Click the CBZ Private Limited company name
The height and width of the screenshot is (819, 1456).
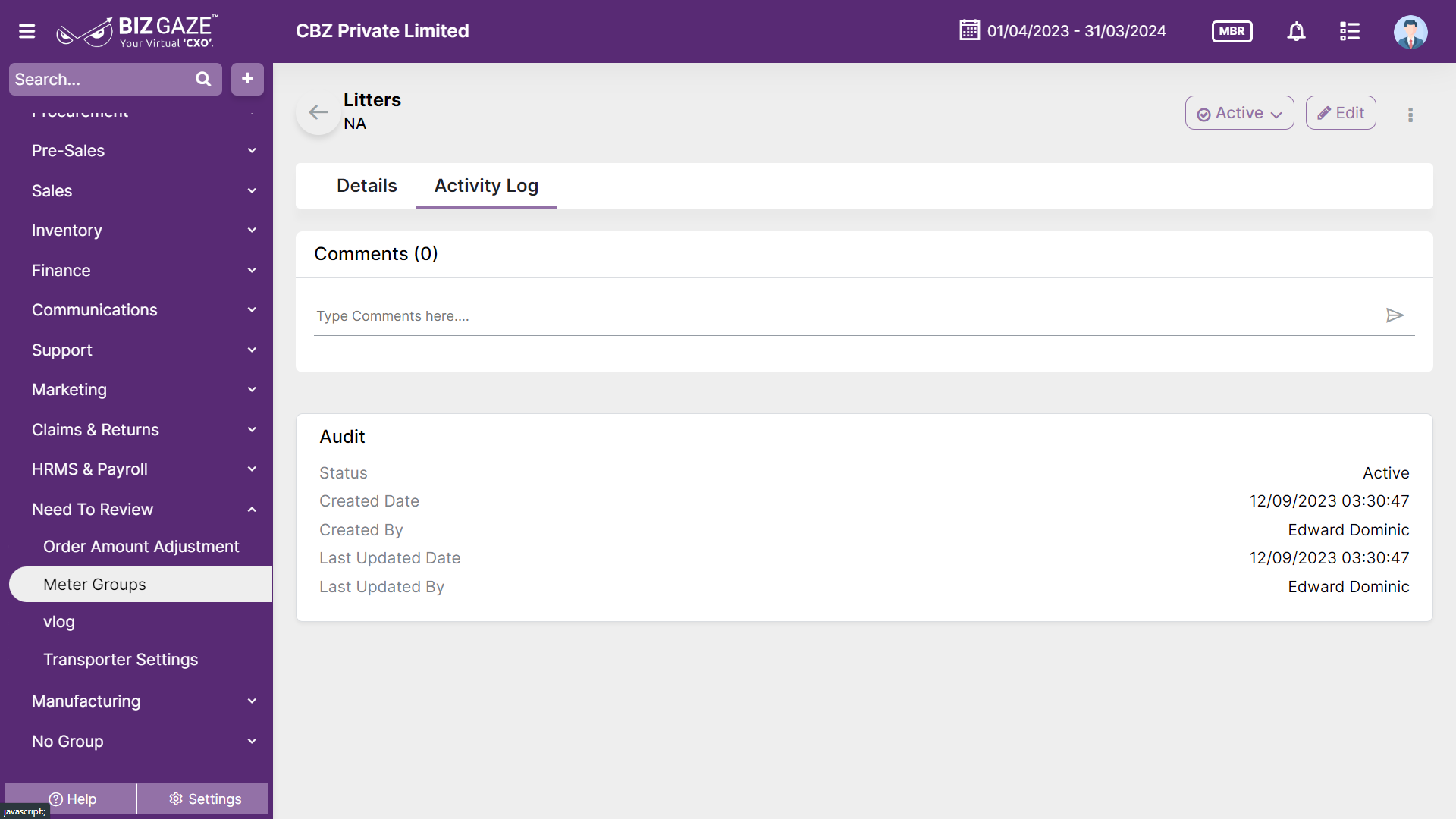382,31
